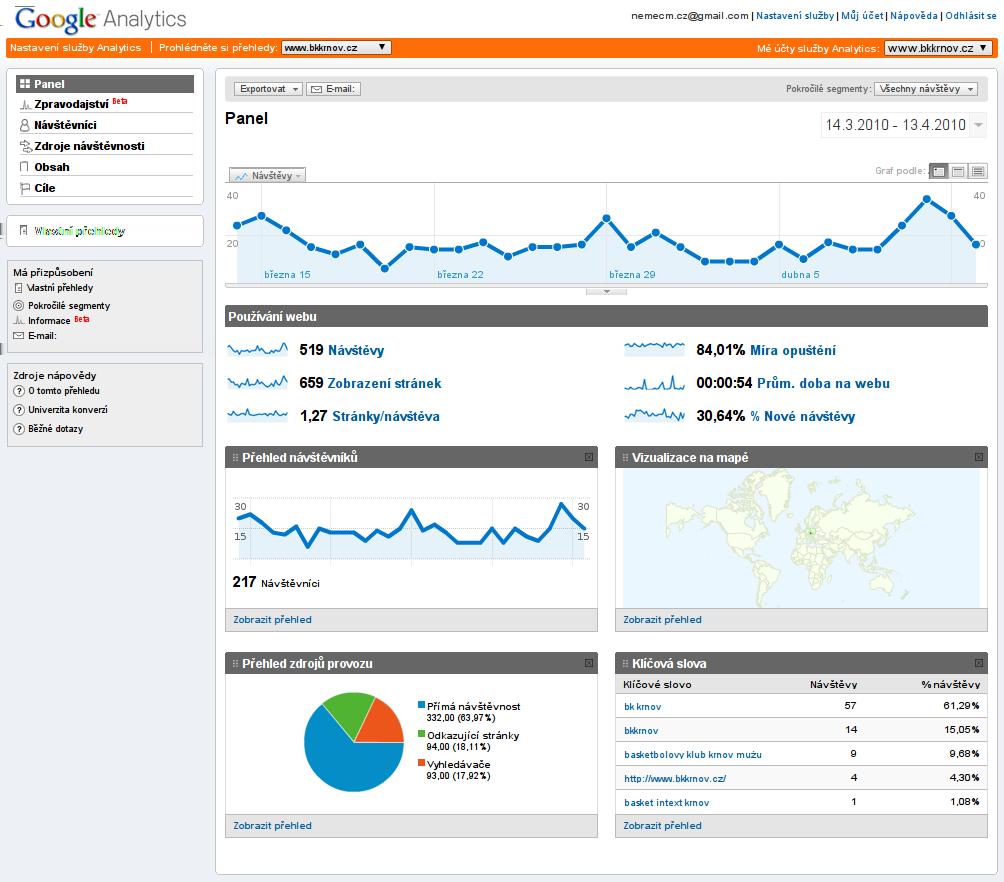Viewport: 1004px width, 882px height.
Task: Open the Exportovat dropdown
Action: pos(268,89)
